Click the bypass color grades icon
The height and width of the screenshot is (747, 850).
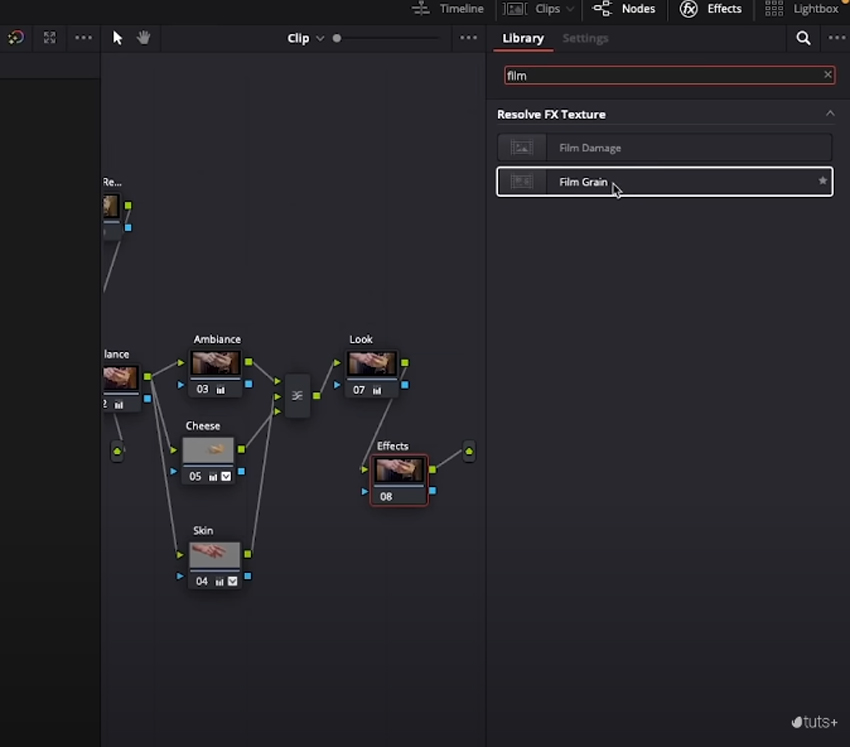tap(16, 37)
